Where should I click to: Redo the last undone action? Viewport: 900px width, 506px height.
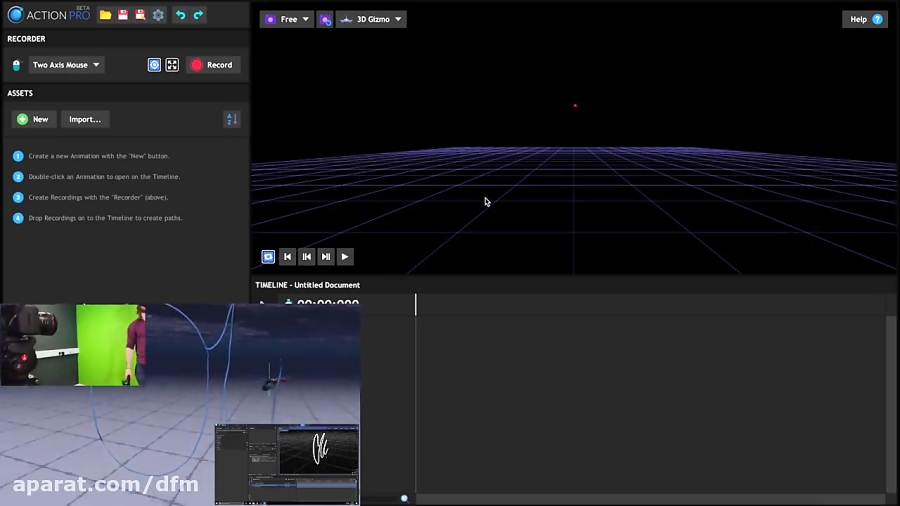pos(198,15)
